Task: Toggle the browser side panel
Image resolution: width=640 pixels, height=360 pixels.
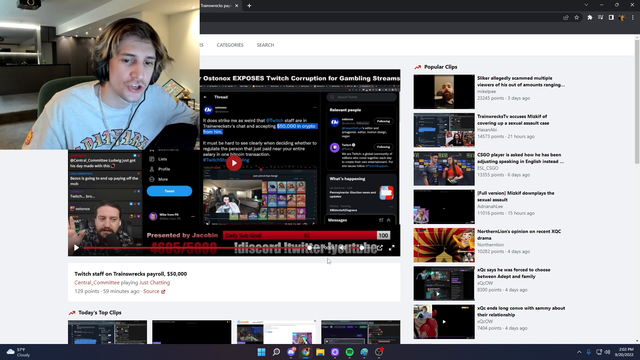Action: 611,18
